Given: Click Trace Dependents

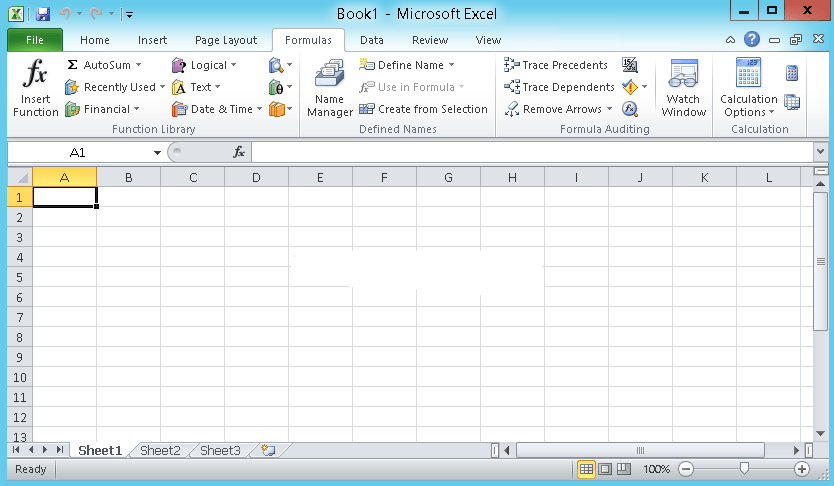Looking at the screenshot, I should click(559, 87).
